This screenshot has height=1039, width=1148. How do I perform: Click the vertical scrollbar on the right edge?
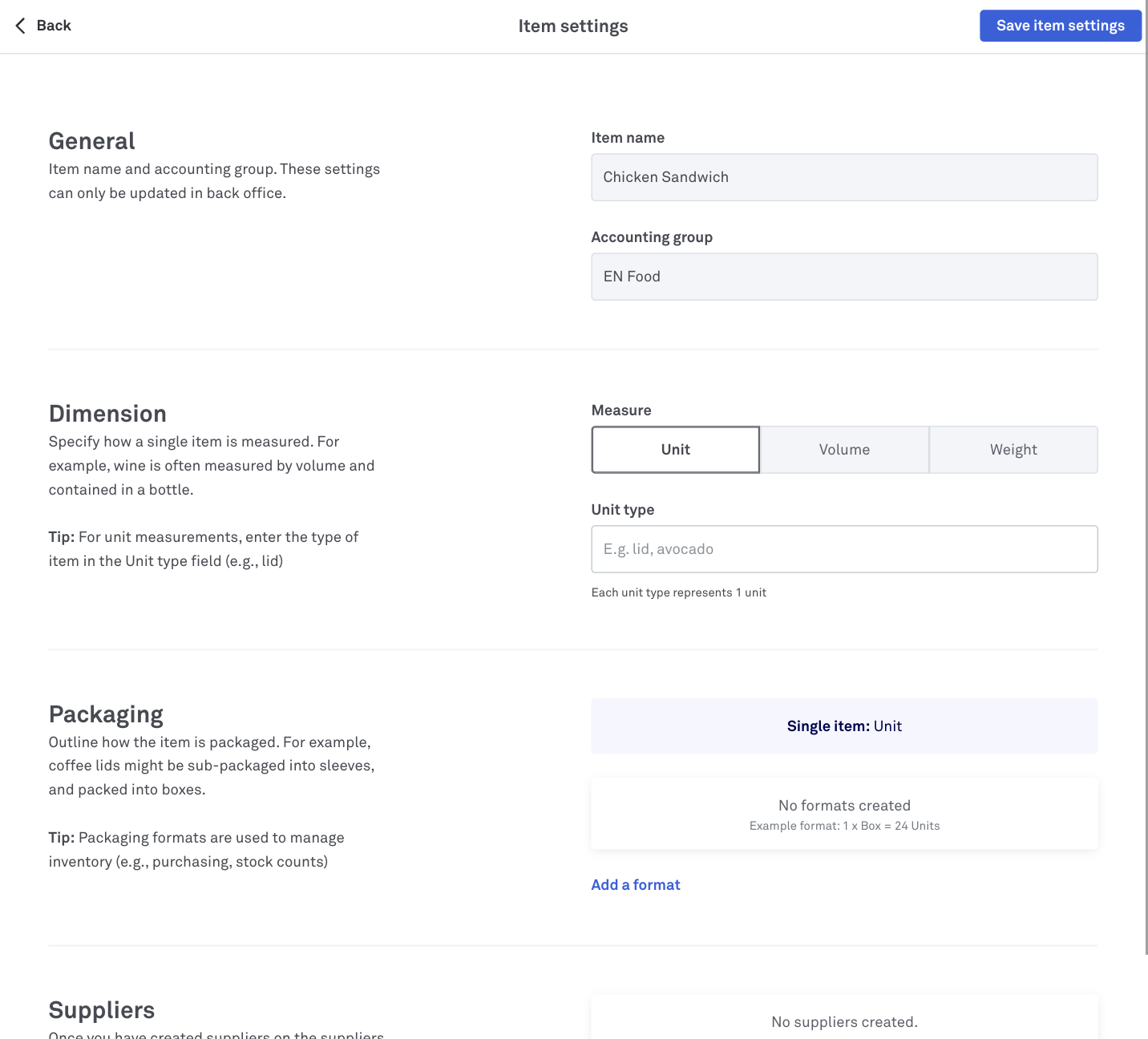click(x=1146, y=481)
